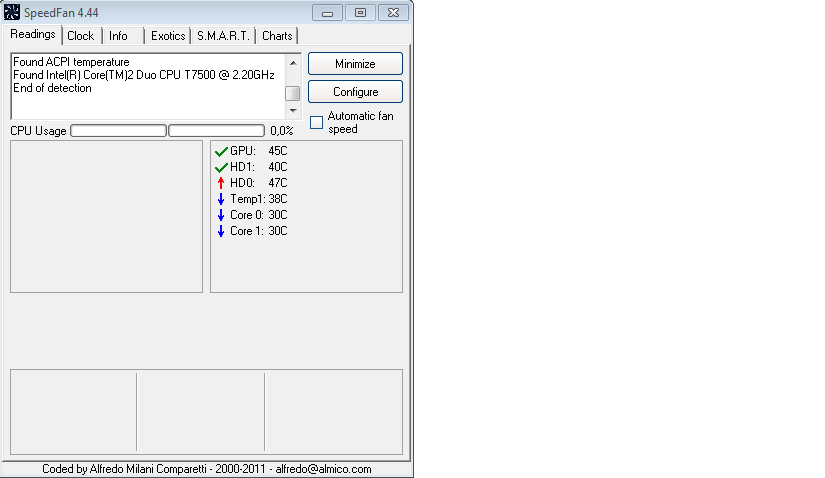Close the SpeedFan window
Image resolution: width=825 pixels, height=478 pixels.
393,13
